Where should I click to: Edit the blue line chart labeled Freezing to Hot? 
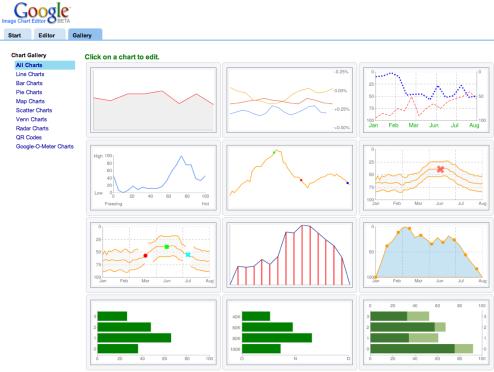pos(153,177)
